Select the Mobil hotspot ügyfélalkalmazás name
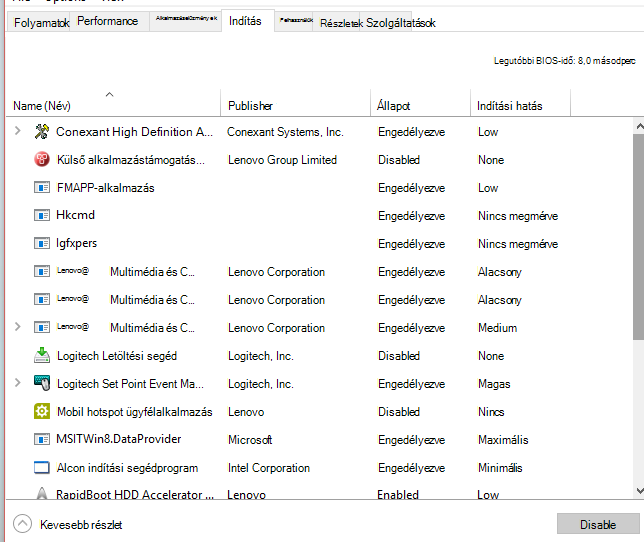644x542 pixels. [135, 412]
